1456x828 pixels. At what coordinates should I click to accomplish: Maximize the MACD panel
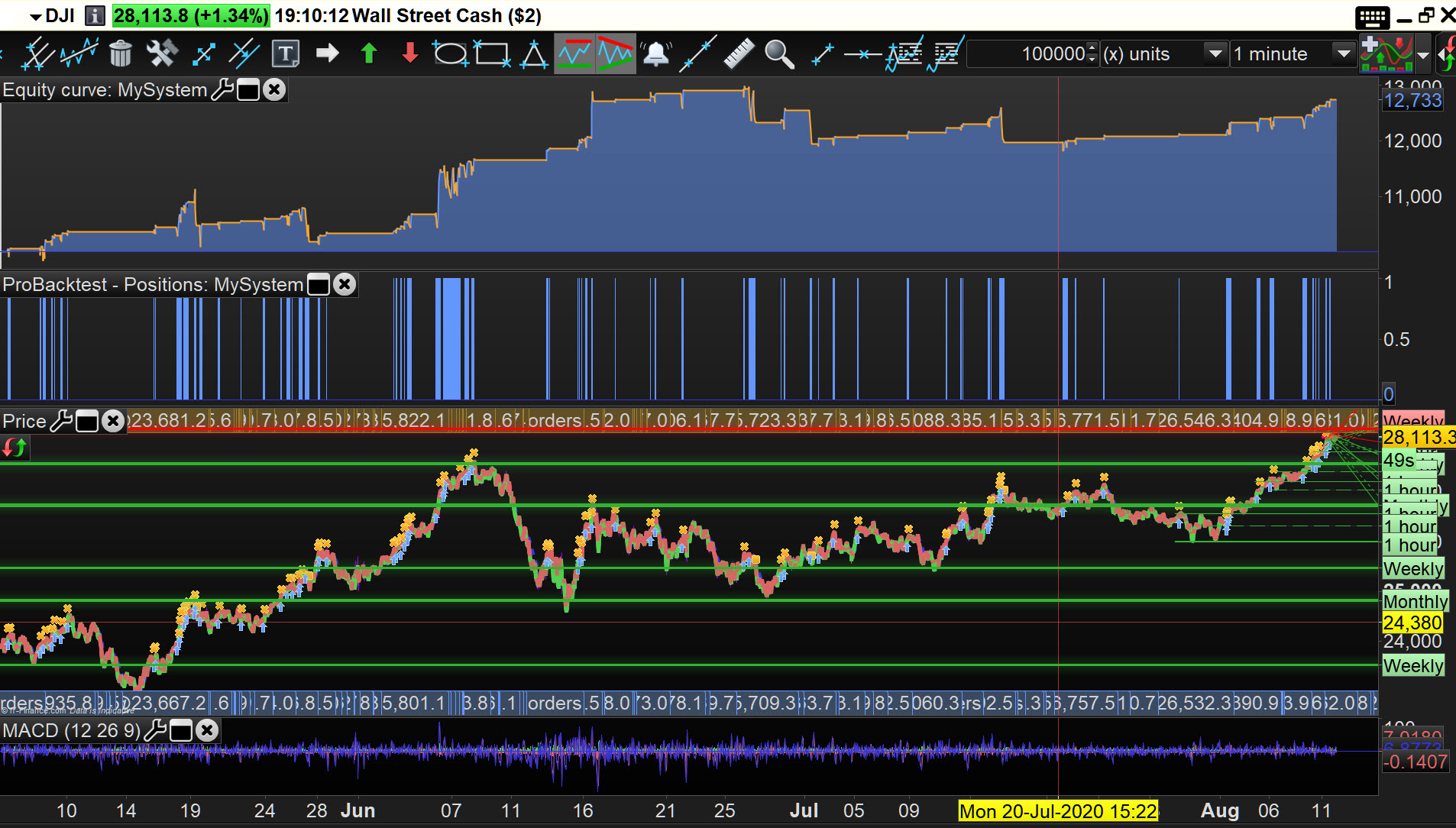(181, 731)
